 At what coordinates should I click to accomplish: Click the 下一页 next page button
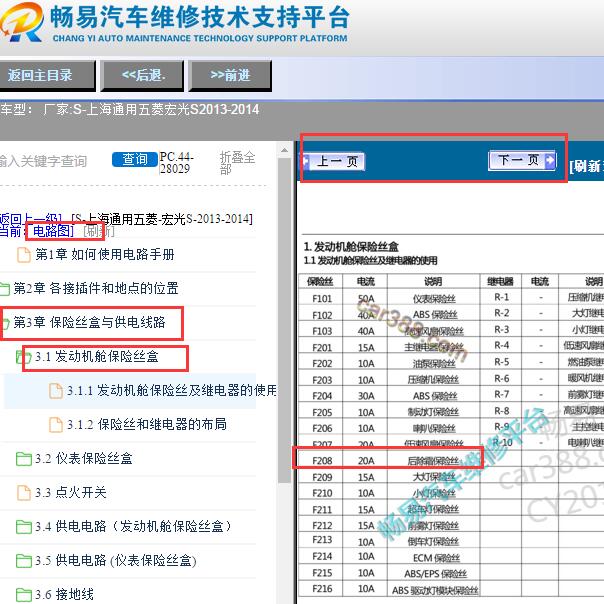tap(522, 160)
